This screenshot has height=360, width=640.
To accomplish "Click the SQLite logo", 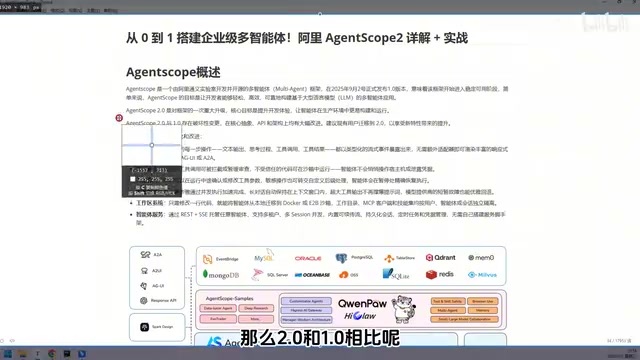I will point(396,274).
